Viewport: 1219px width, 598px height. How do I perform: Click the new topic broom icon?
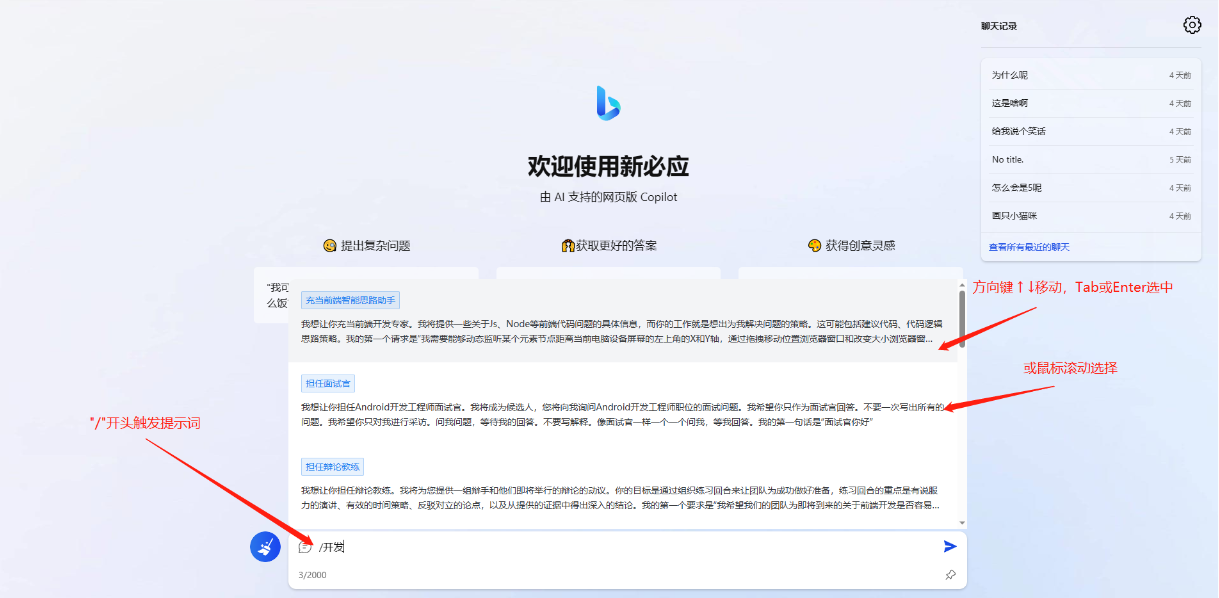coord(264,546)
